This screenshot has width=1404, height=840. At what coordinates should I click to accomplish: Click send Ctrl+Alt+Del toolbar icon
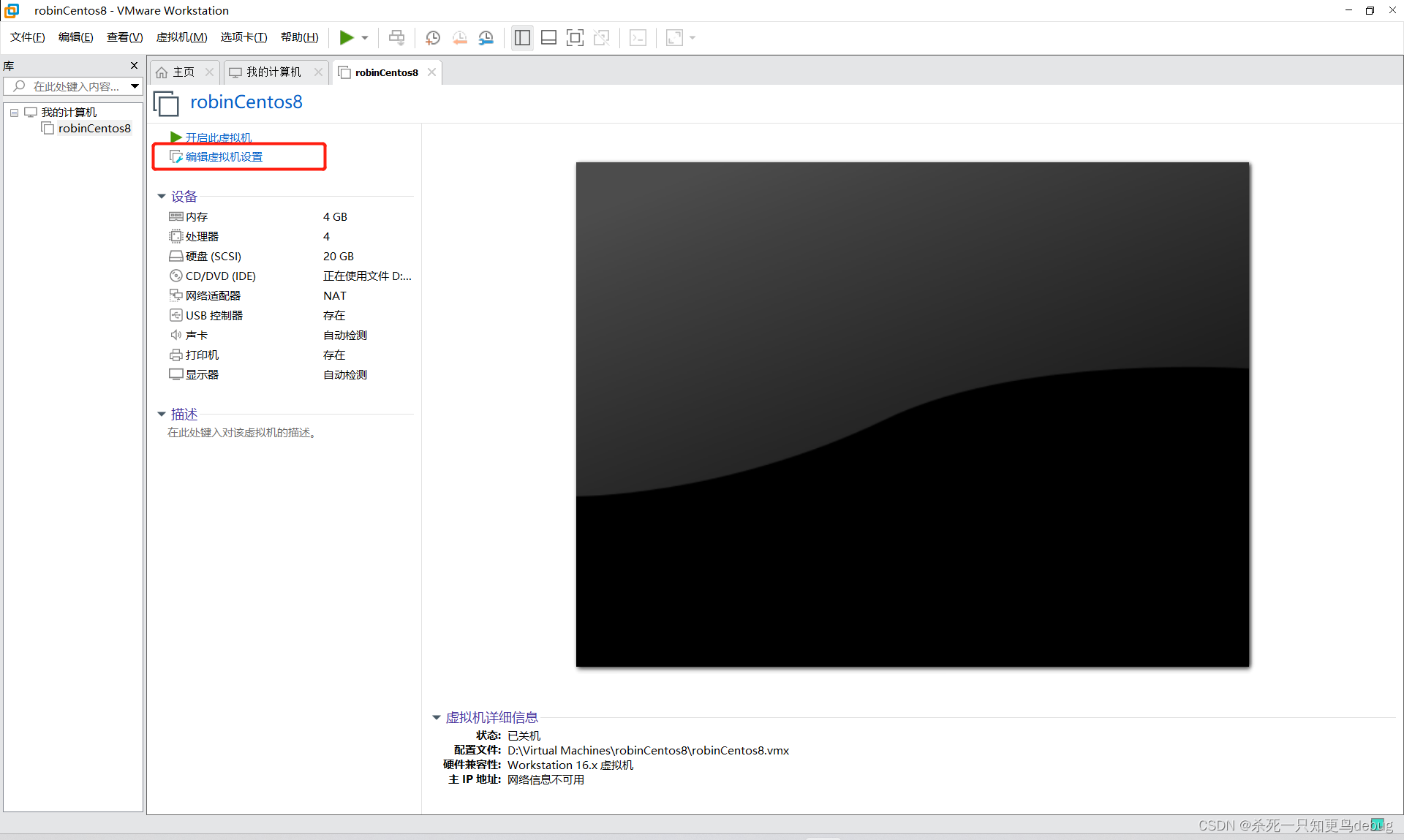(396, 37)
